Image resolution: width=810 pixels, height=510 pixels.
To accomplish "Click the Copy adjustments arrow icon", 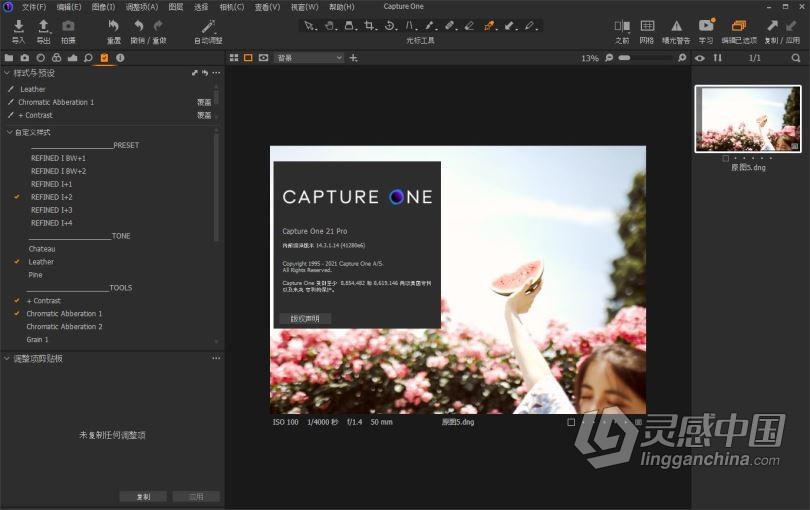I will pos(772,25).
